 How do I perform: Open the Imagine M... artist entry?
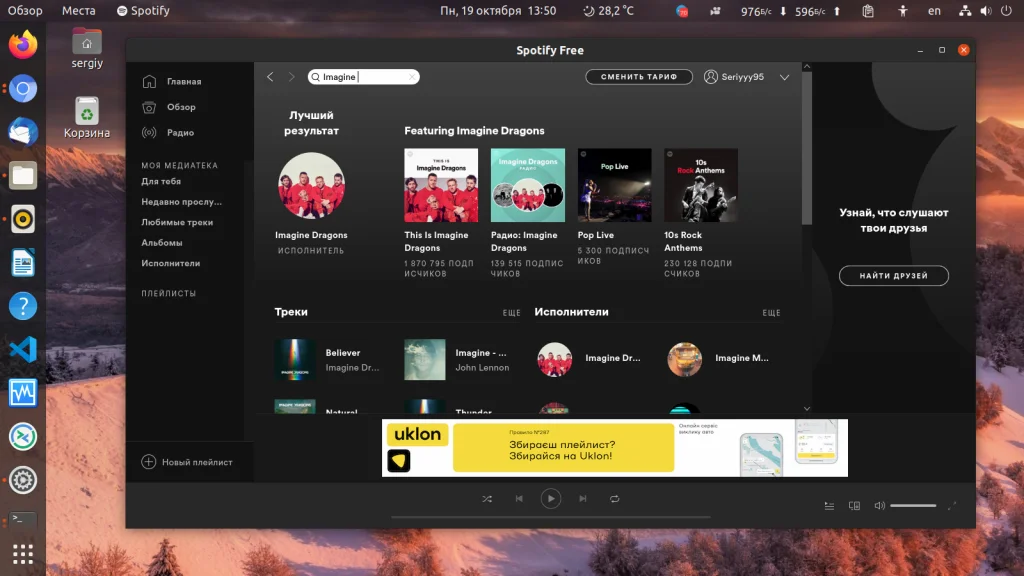pyautogui.click(x=742, y=358)
